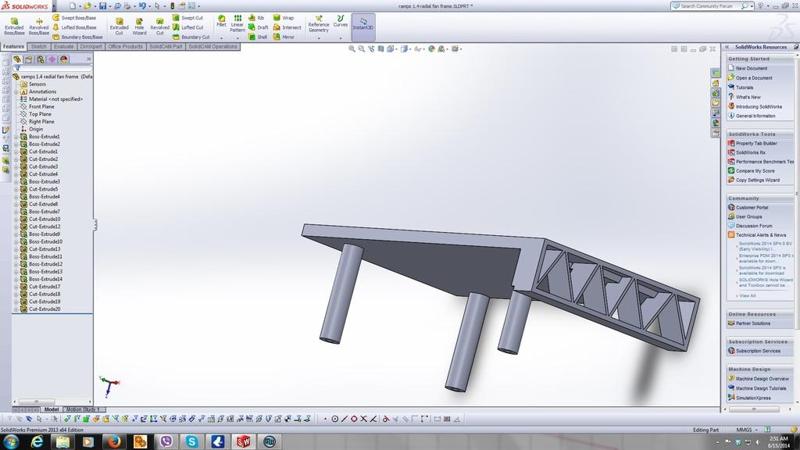Expand the Linear Pattern dropdown arrow
Viewport: 800px width, 450px height.
237,38
